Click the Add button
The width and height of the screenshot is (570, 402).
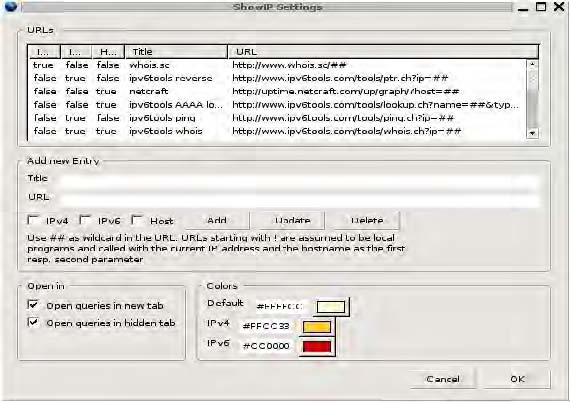(217, 220)
